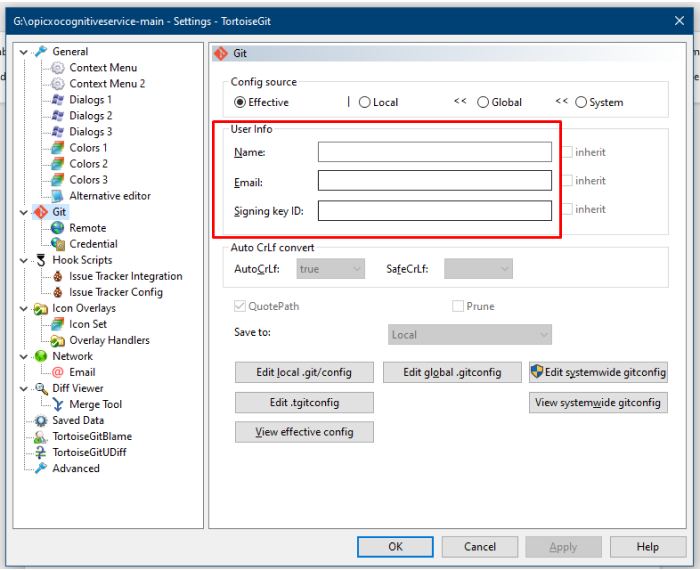Select the Effective config source radio
The height and width of the screenshot is (570, 700).
click(x=240, y=102)
